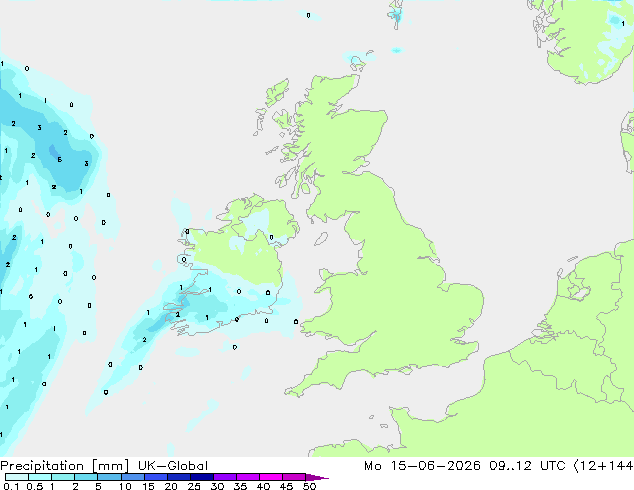
Task: Click the '[mm]' unit label
Action: (110, 466)
